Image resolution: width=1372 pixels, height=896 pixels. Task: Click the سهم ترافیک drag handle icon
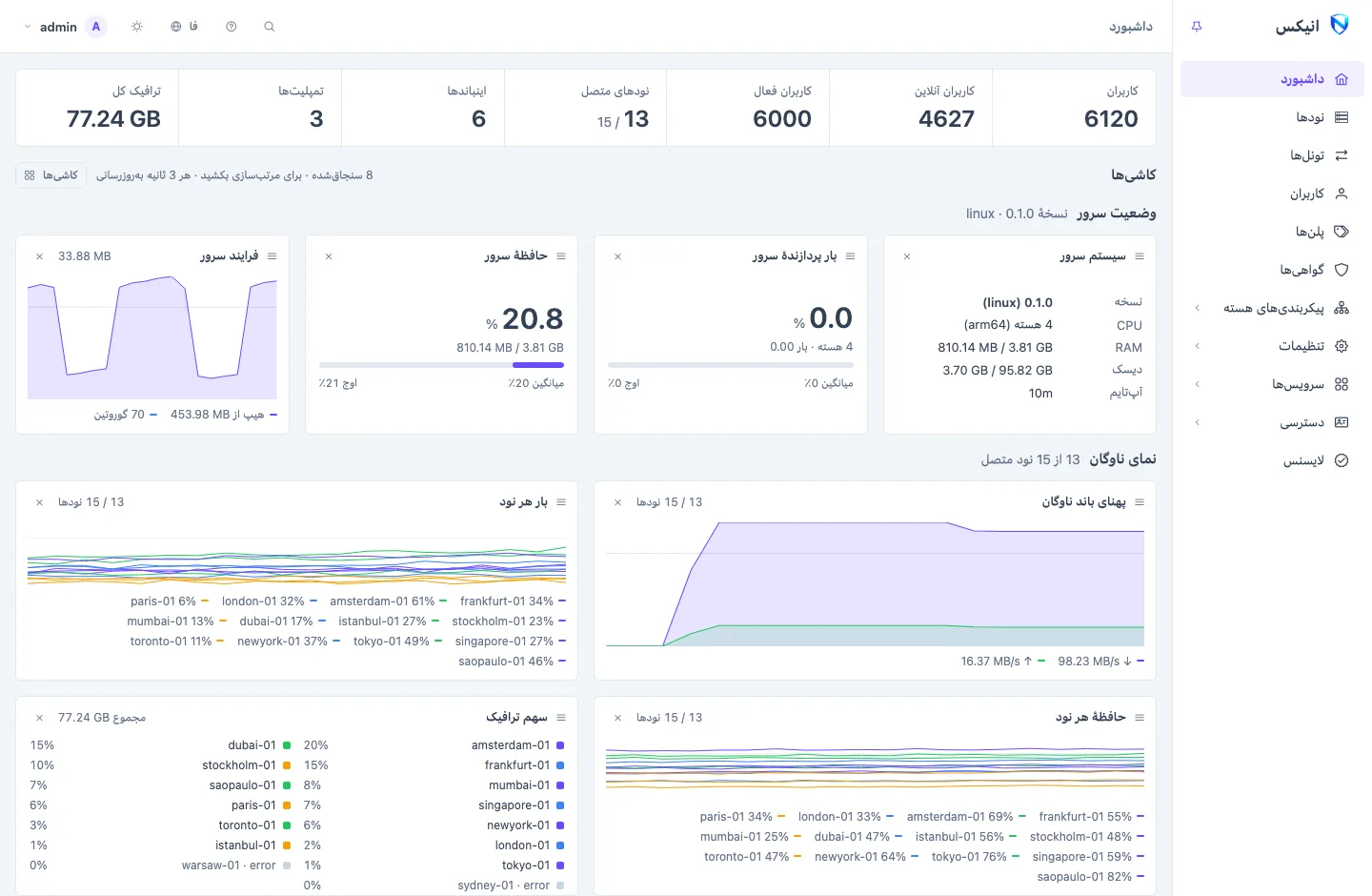(x=561, y=718)
